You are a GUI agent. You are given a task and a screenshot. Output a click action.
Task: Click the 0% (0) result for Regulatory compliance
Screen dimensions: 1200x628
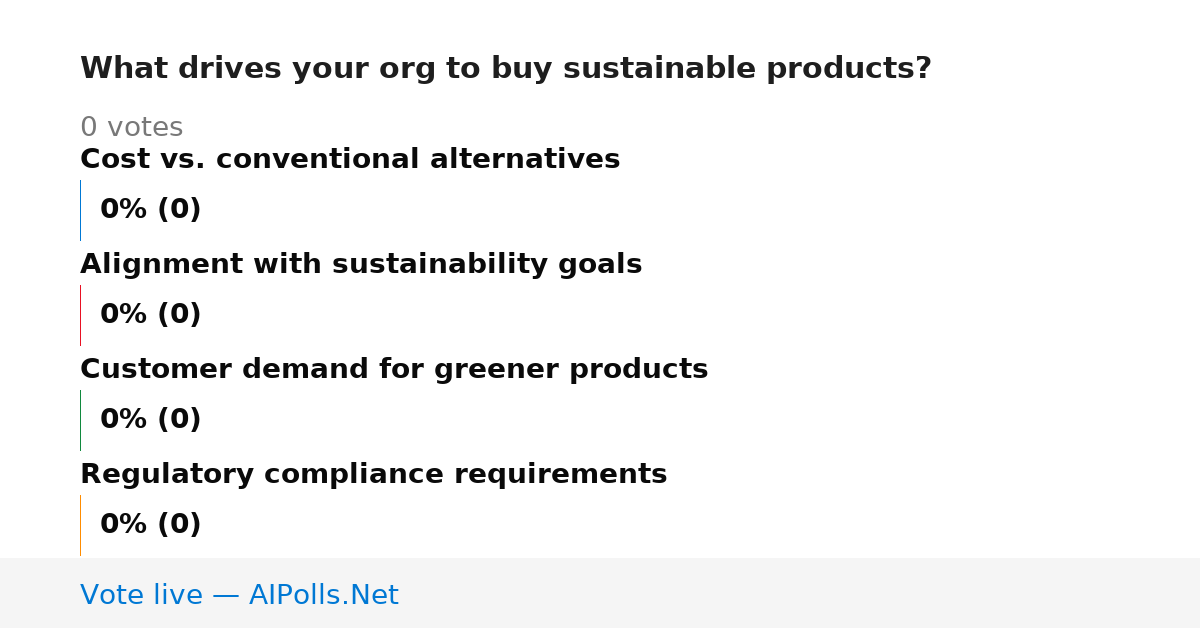point(151,525)
